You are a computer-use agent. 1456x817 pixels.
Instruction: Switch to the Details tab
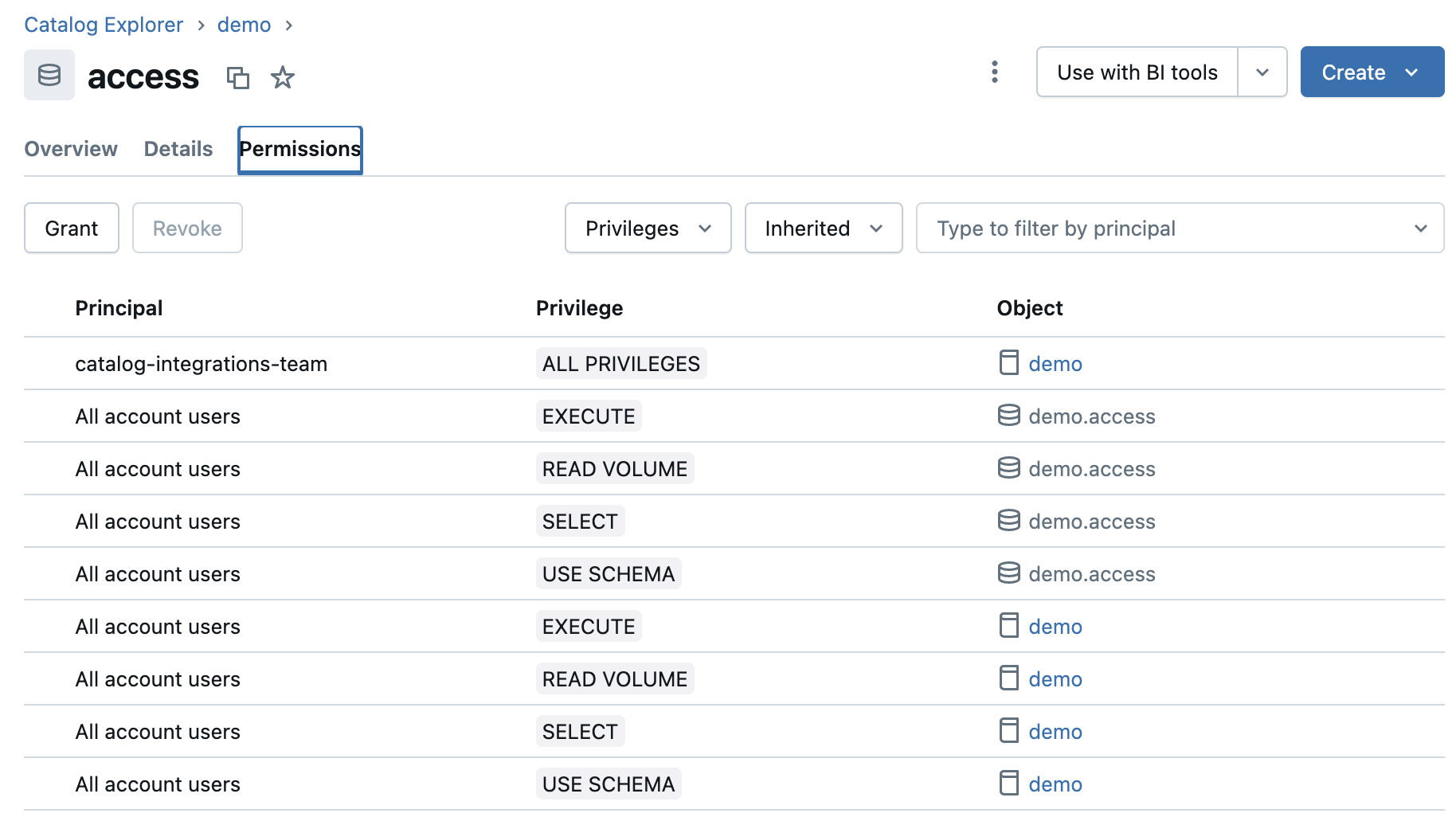click(x=178, y=149)
